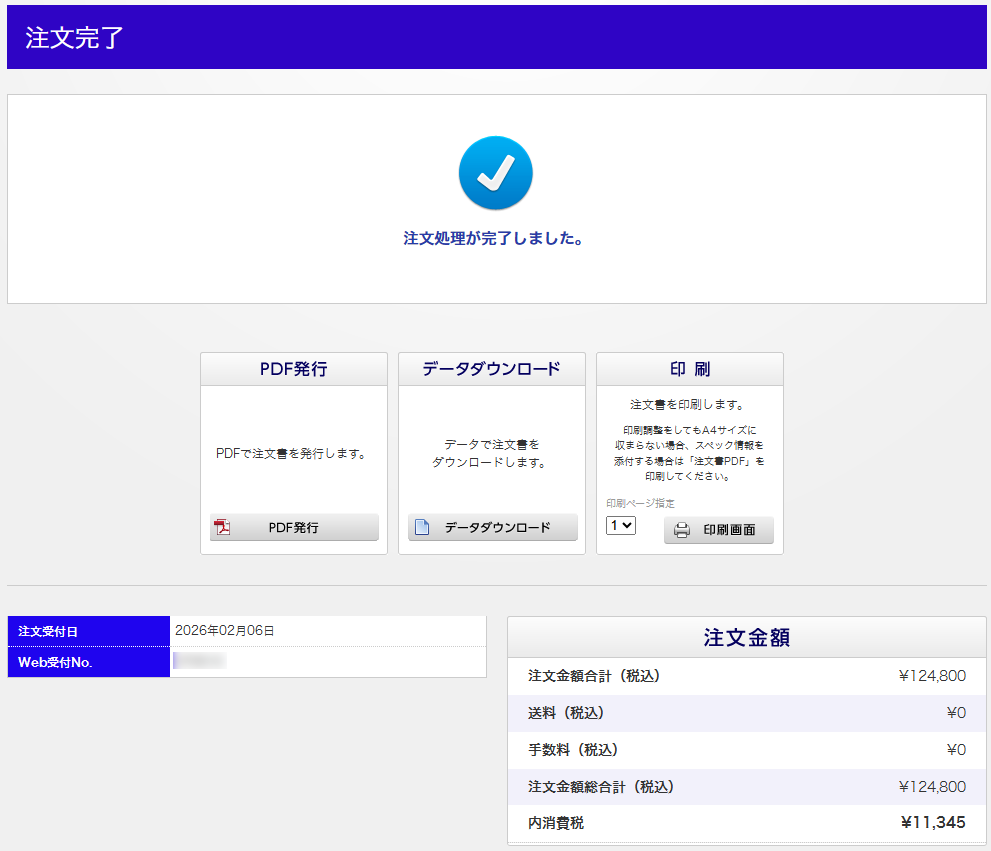
Task: Click the red PDF icon
Action: 223,528
